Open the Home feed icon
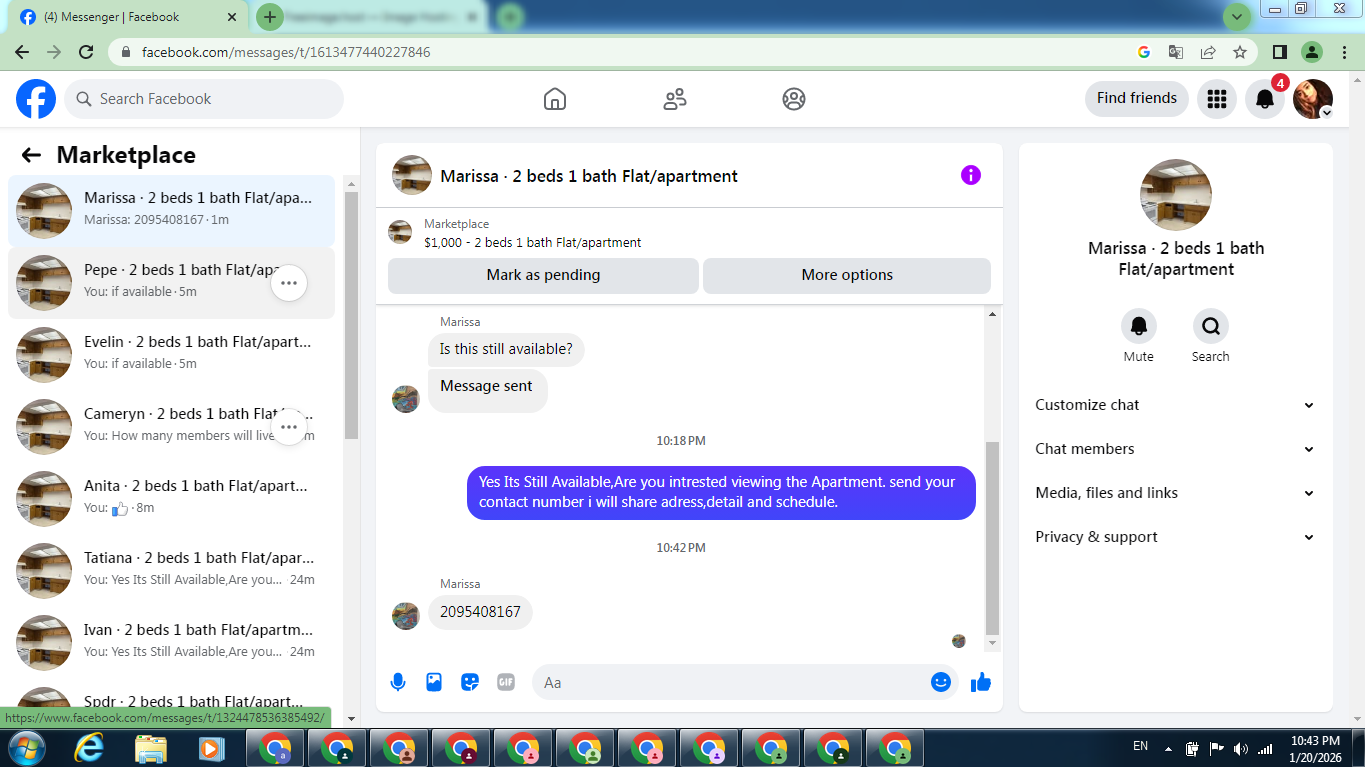The height and width of the screenshot is (767, 1365). point(555,99)
